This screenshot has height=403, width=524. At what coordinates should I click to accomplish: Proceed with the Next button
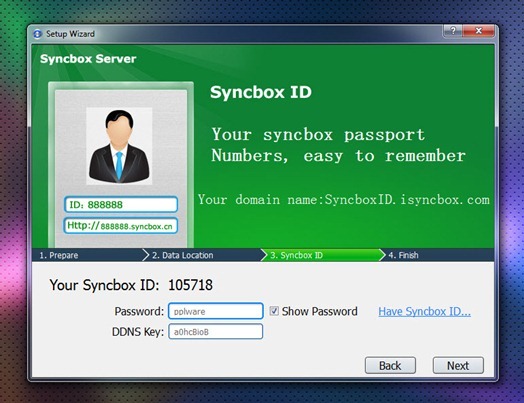(x=458, y=365)
